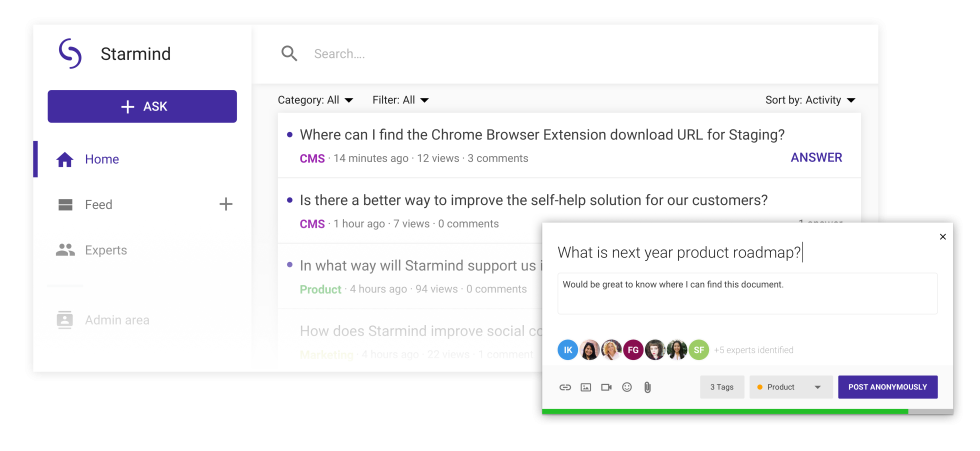Open Sort by: Activity dropdown
The height and width of the screenshot is (451, 980).
[x=810, y=100]
